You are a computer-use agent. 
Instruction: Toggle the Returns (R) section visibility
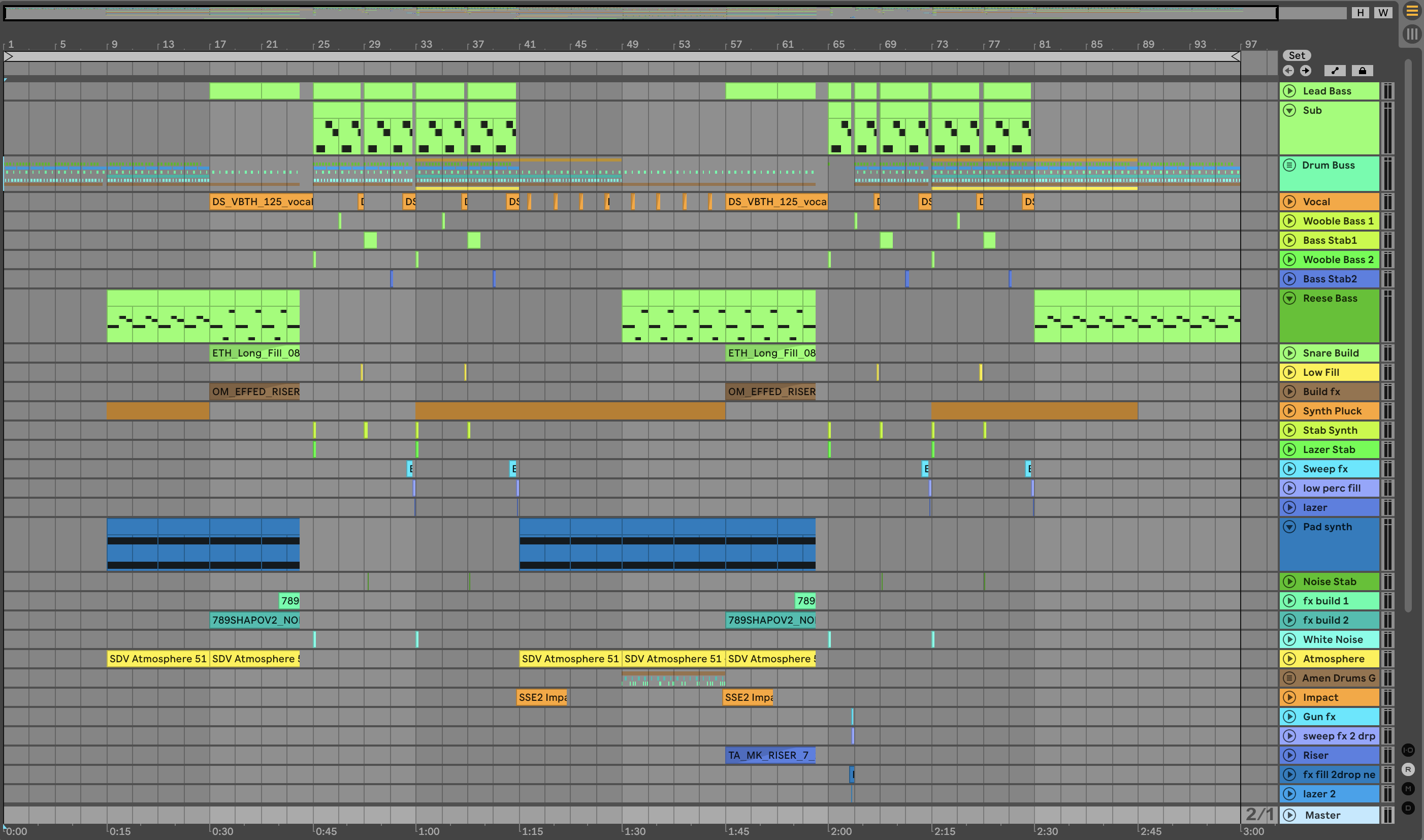coord(1409,770)
